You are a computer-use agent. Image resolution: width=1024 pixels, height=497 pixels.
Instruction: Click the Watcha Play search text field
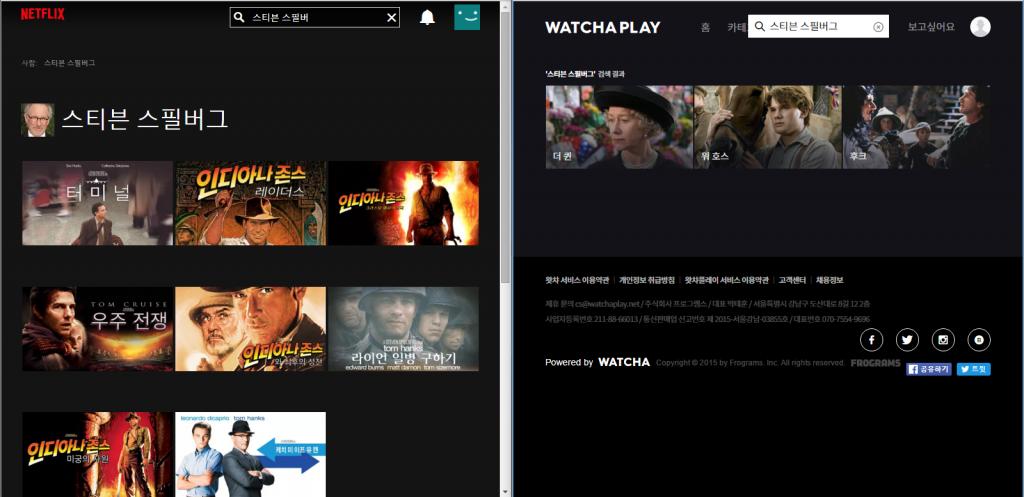tap(820, 27)
